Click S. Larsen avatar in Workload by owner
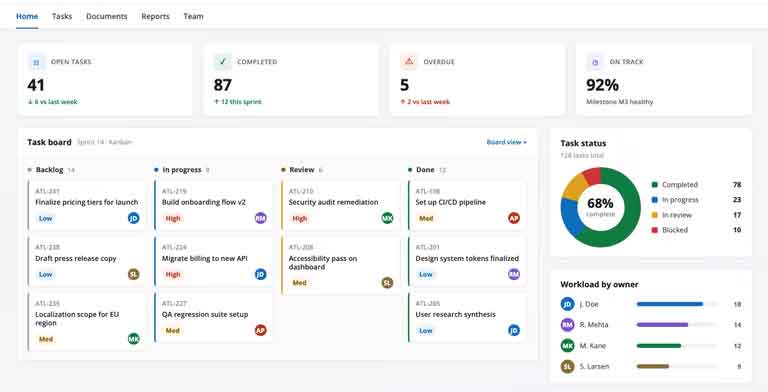Viewport: 768px width, 392px height. point(567,366)
